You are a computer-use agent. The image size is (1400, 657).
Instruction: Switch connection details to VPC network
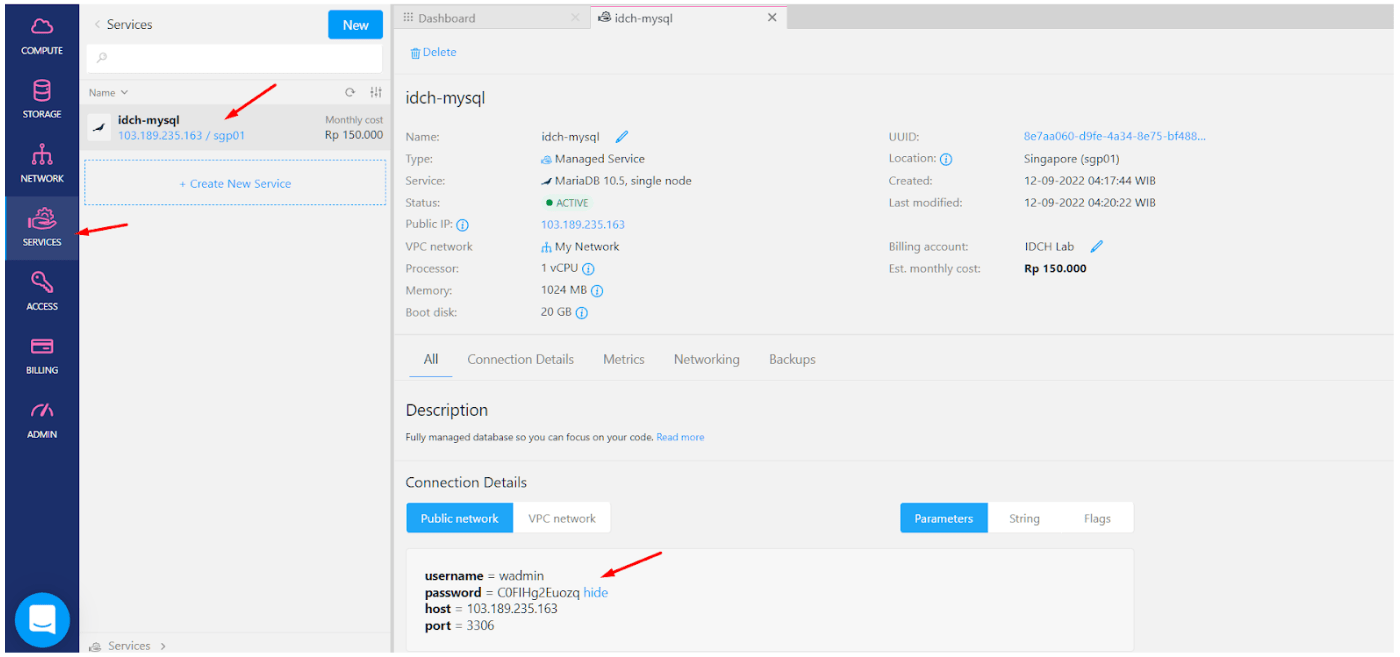point(561,518)
